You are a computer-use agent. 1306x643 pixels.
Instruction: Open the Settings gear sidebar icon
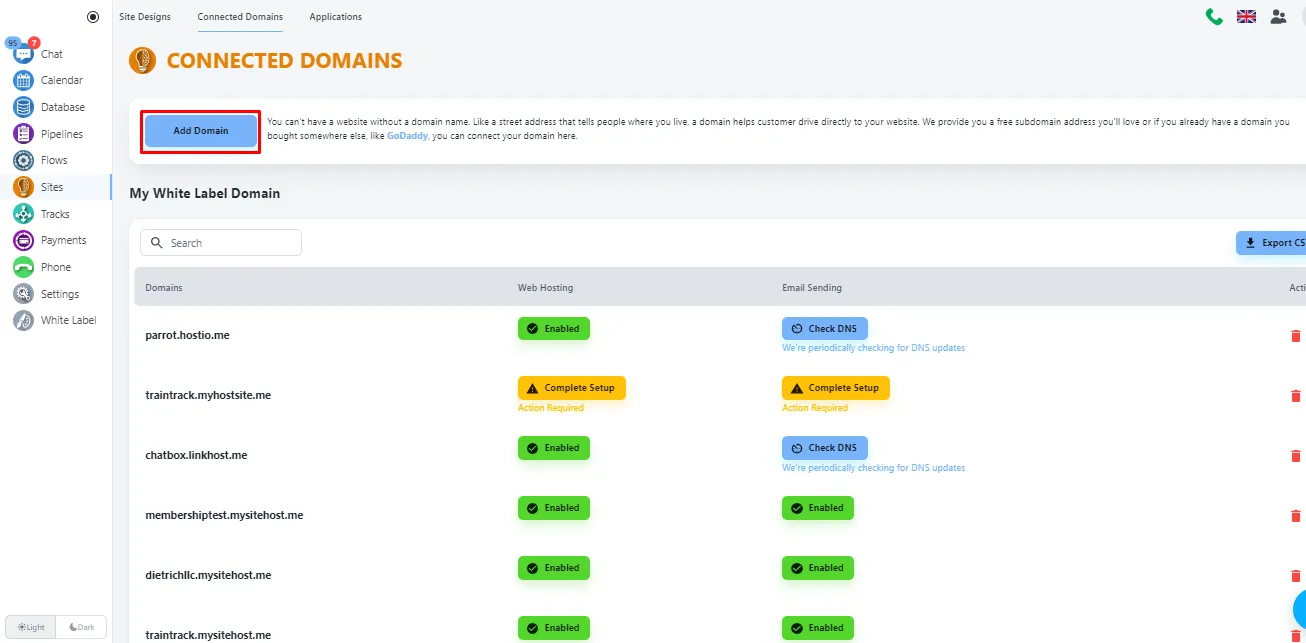(23, 294)
